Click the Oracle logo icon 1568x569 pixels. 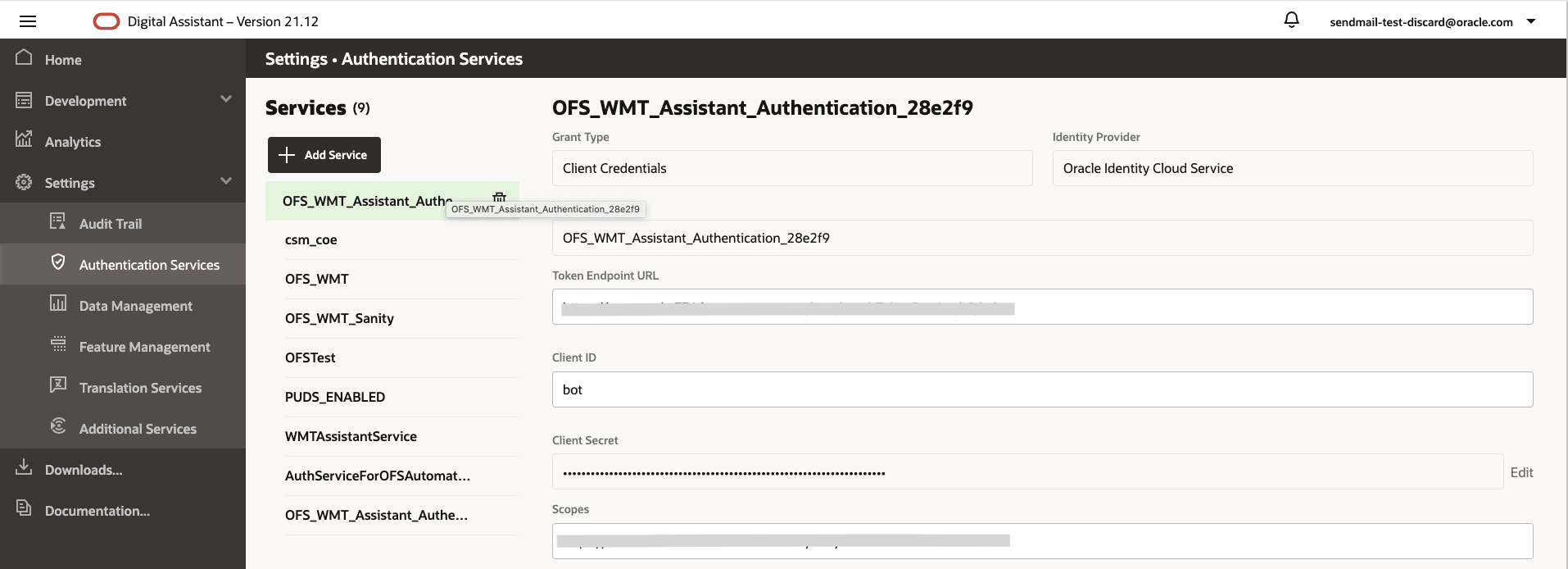106,21
